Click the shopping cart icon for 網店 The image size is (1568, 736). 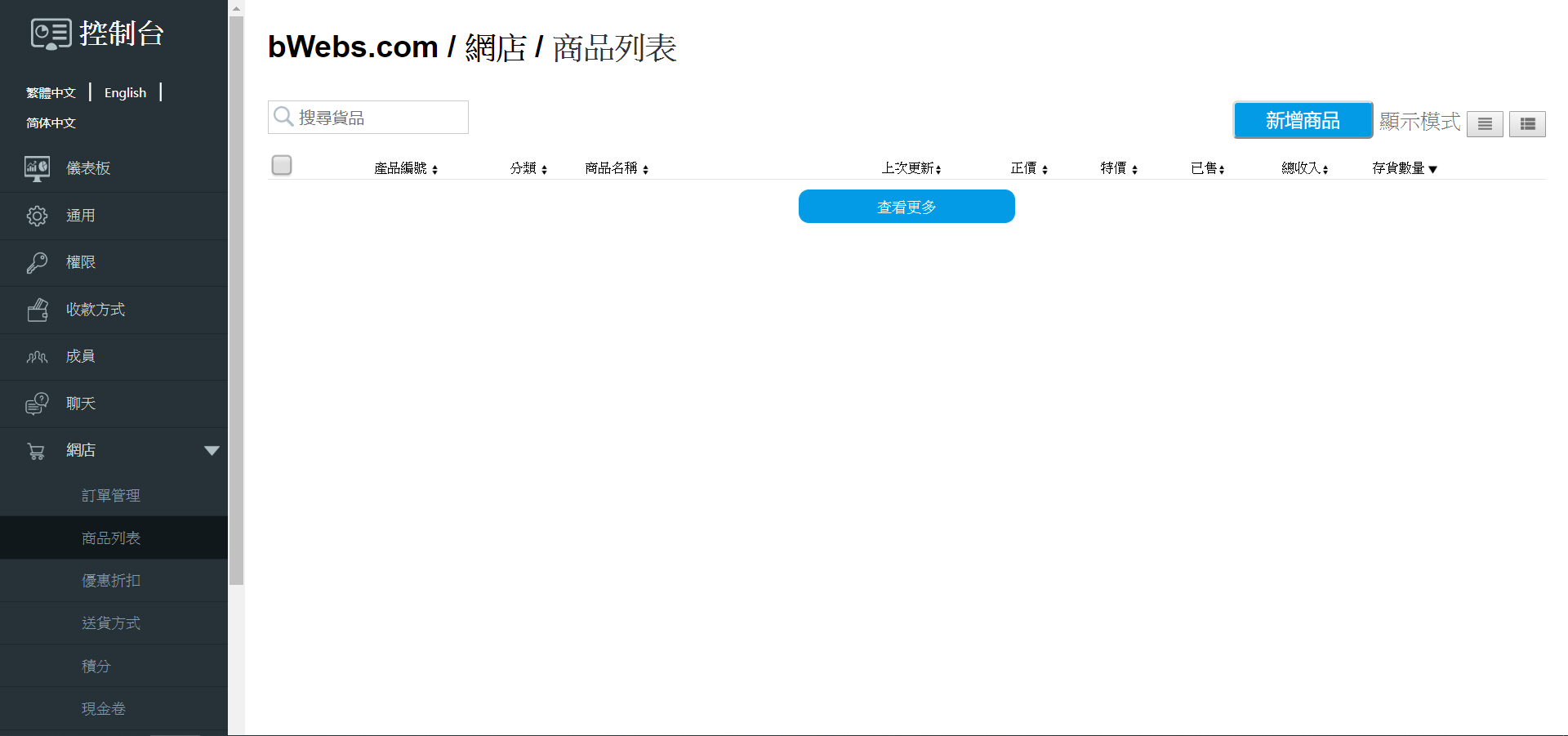click(x=37, y=451)
